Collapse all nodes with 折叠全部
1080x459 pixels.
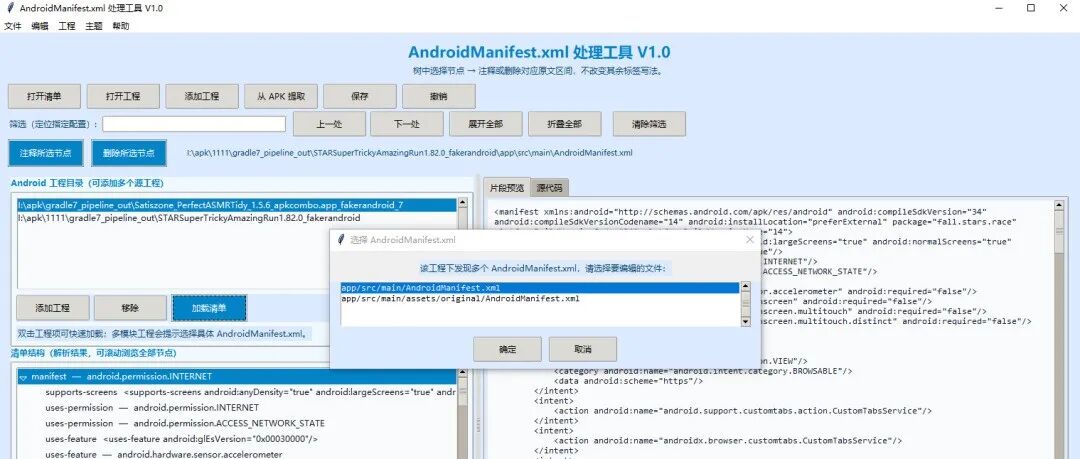coord(565,124)
